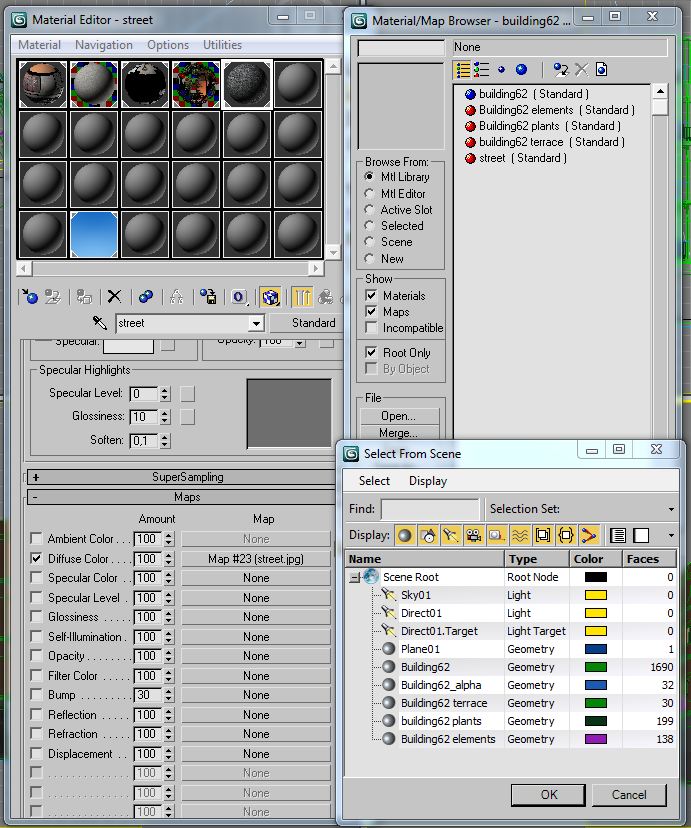Open Material menu in Material Editor
The height and width of the screenshot is (828, 691).
tap(40, 45)
